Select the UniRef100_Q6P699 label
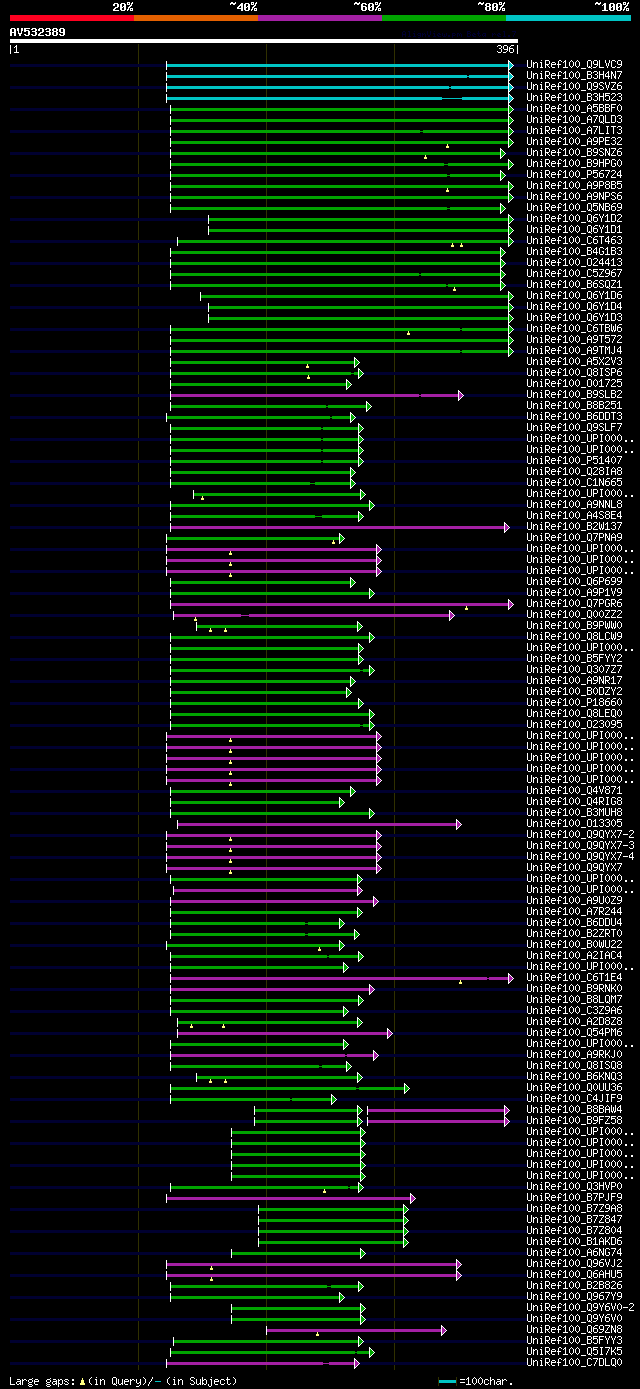The height and width of the screenshot is (1389, 640). point(574,581)
